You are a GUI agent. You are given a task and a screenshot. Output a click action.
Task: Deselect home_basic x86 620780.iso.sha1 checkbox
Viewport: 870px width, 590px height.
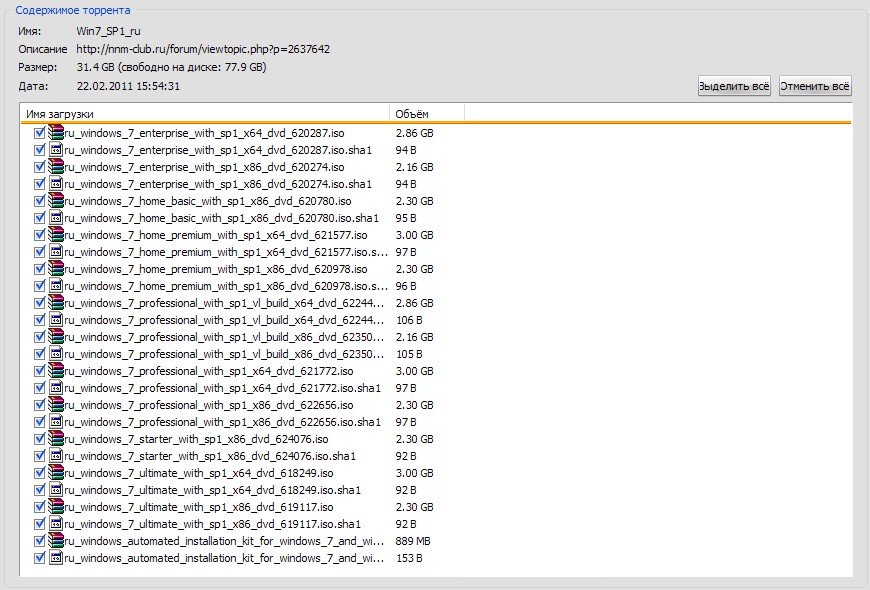tap(40, 218)
